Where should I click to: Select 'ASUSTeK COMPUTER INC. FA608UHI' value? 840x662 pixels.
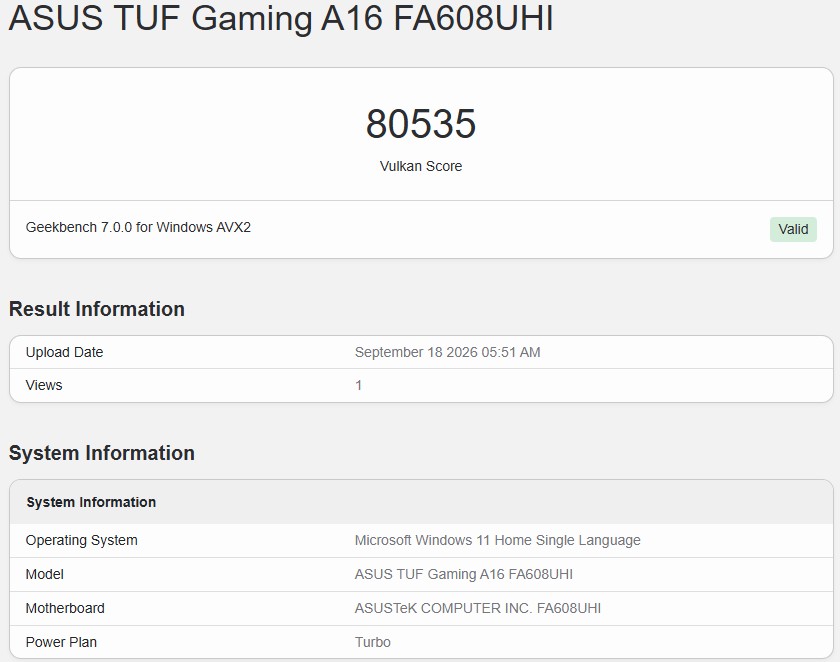pos(478,608)
